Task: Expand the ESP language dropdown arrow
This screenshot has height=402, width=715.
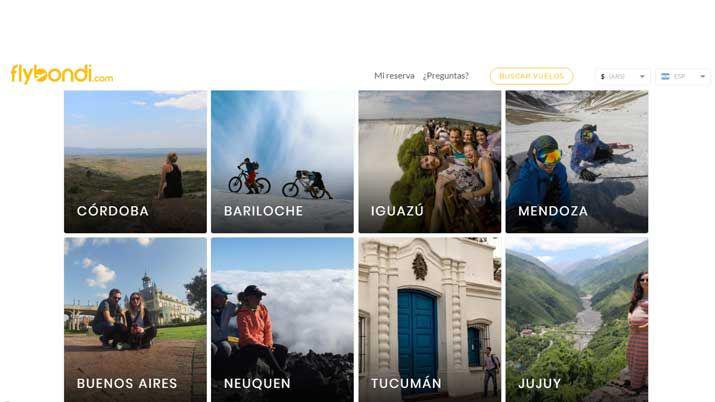Action: click(702, 77)
